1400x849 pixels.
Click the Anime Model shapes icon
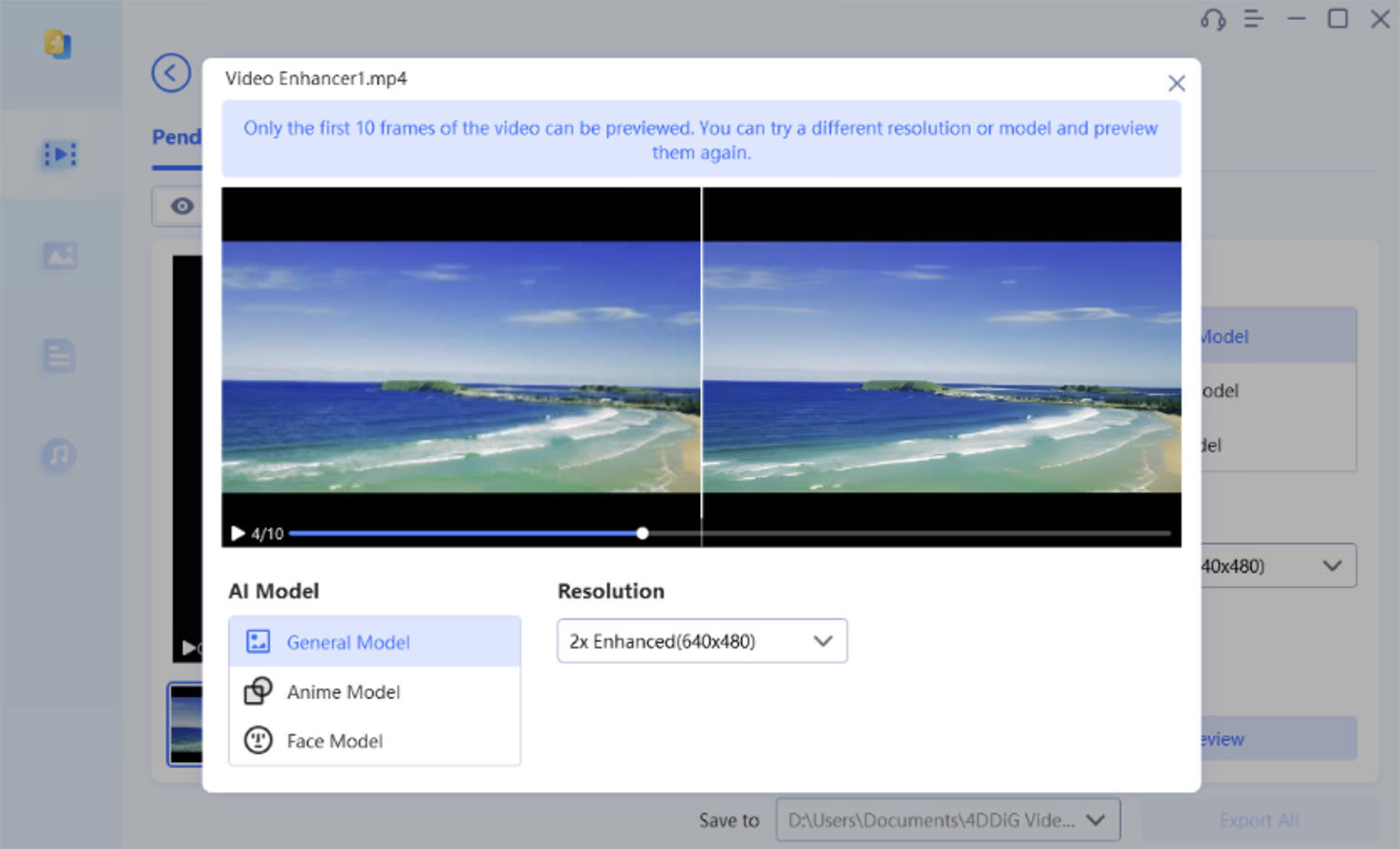click(258, 691)
